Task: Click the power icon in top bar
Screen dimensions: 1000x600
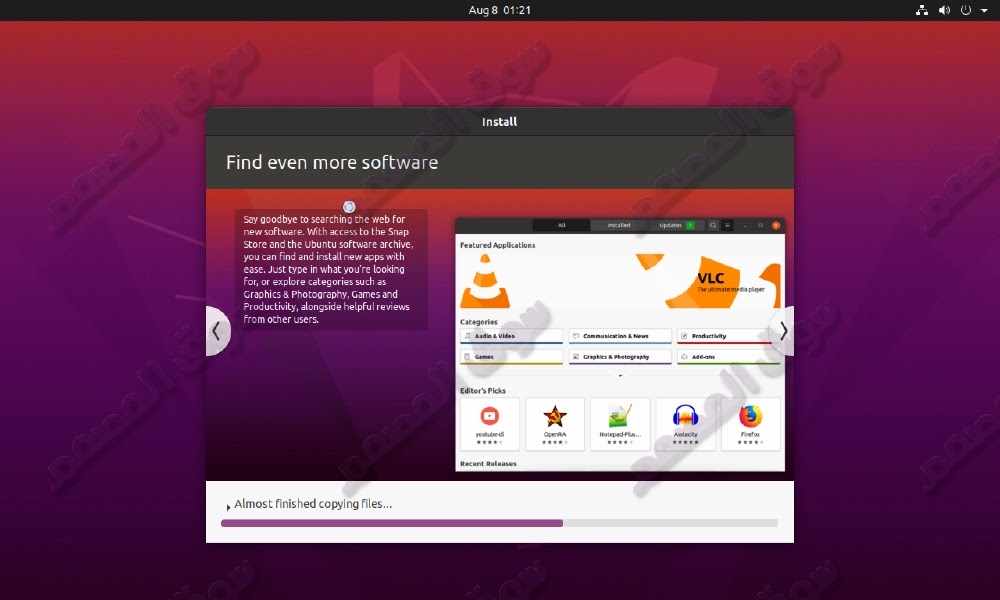Action: coord(966,10)
